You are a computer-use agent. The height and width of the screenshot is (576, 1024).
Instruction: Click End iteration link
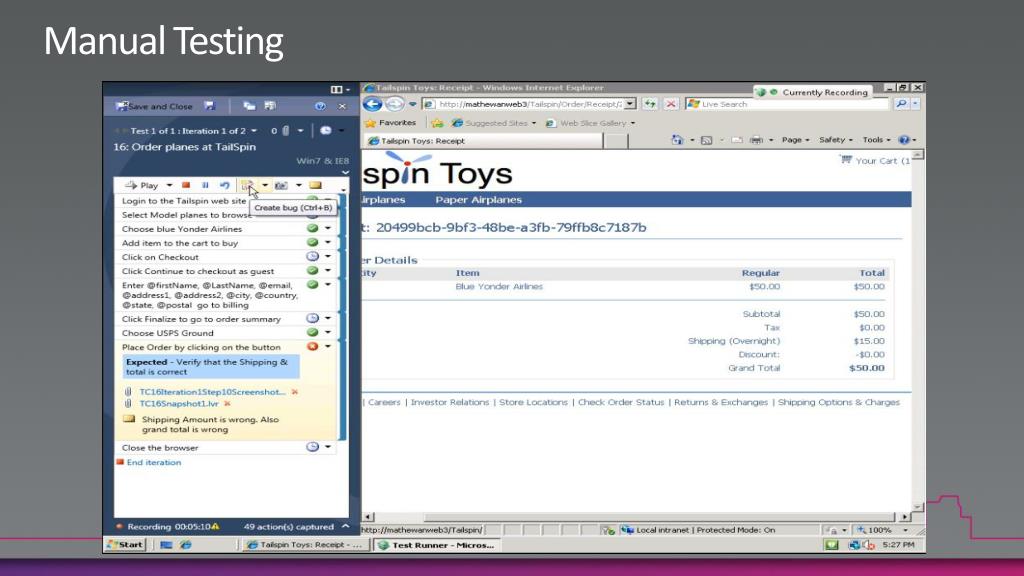pos(153,462)
